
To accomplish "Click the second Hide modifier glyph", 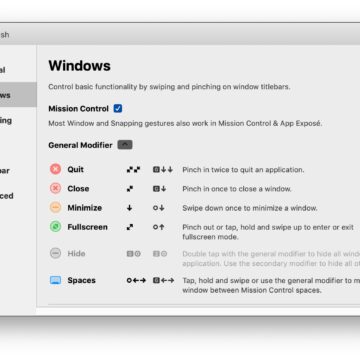I will click(x=160, y=254).
